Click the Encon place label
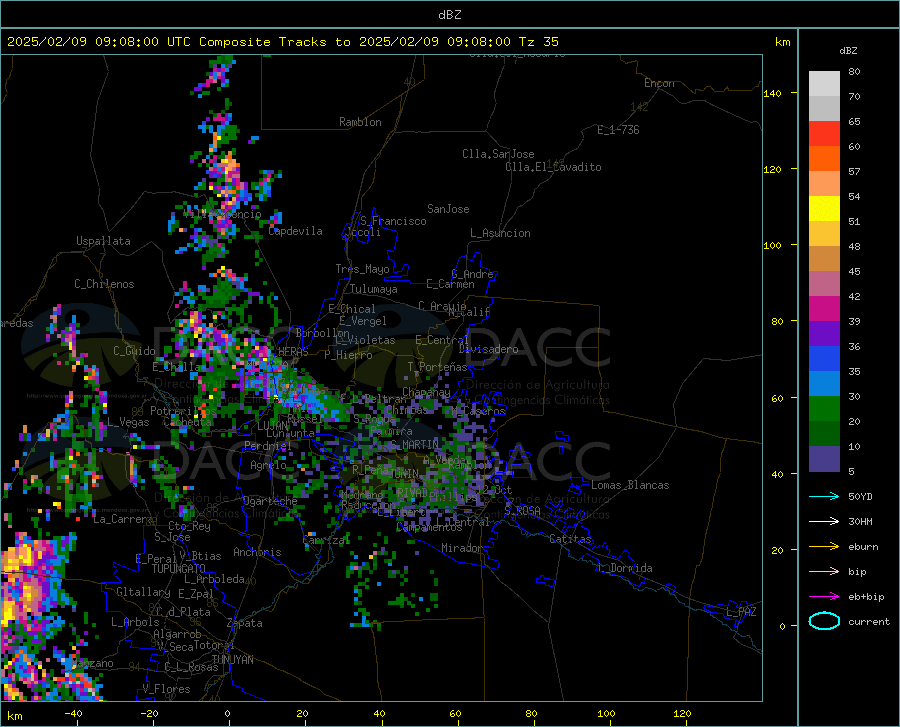The height and width of the screenshot is (727, 900). pos(659,83)
